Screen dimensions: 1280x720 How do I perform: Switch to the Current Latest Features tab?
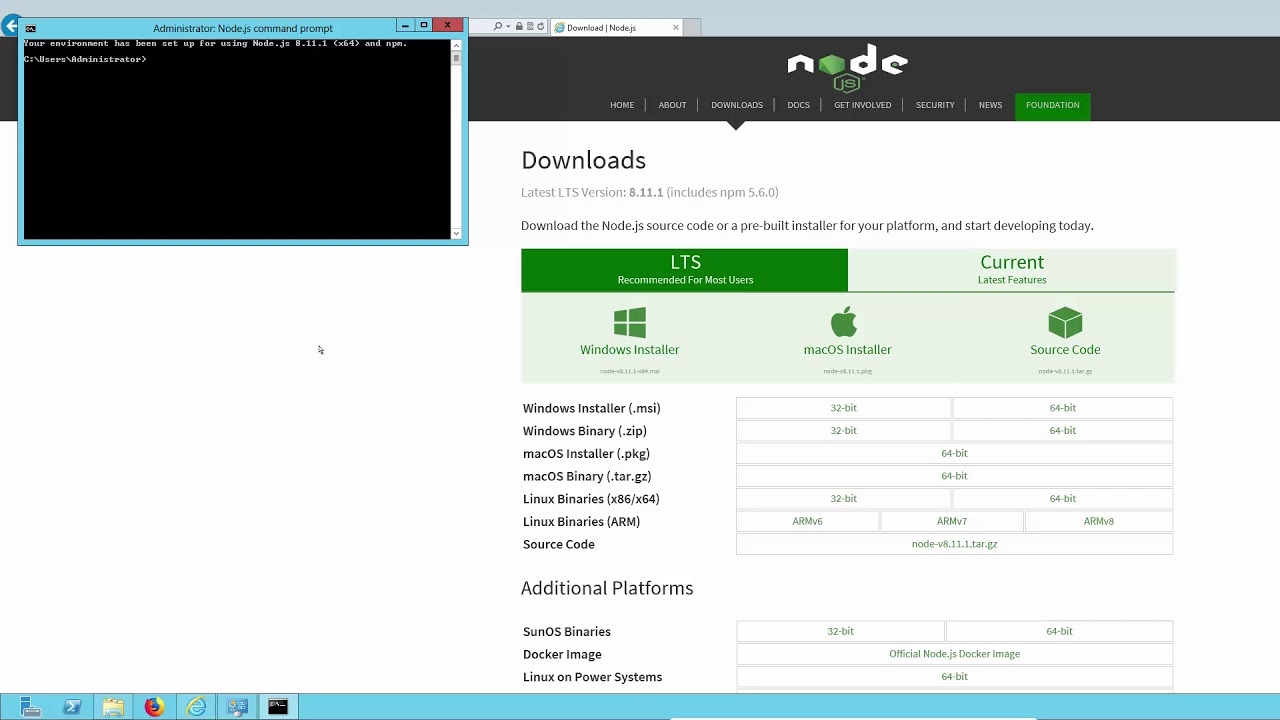coord(1012,270)
